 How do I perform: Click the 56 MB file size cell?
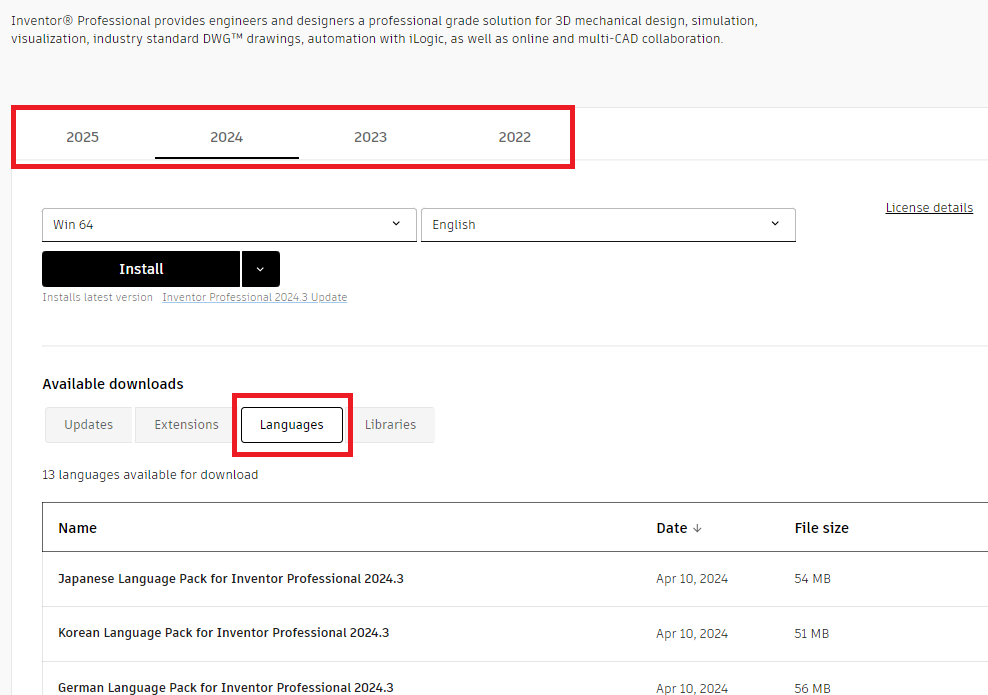click(x=812, y=688)
